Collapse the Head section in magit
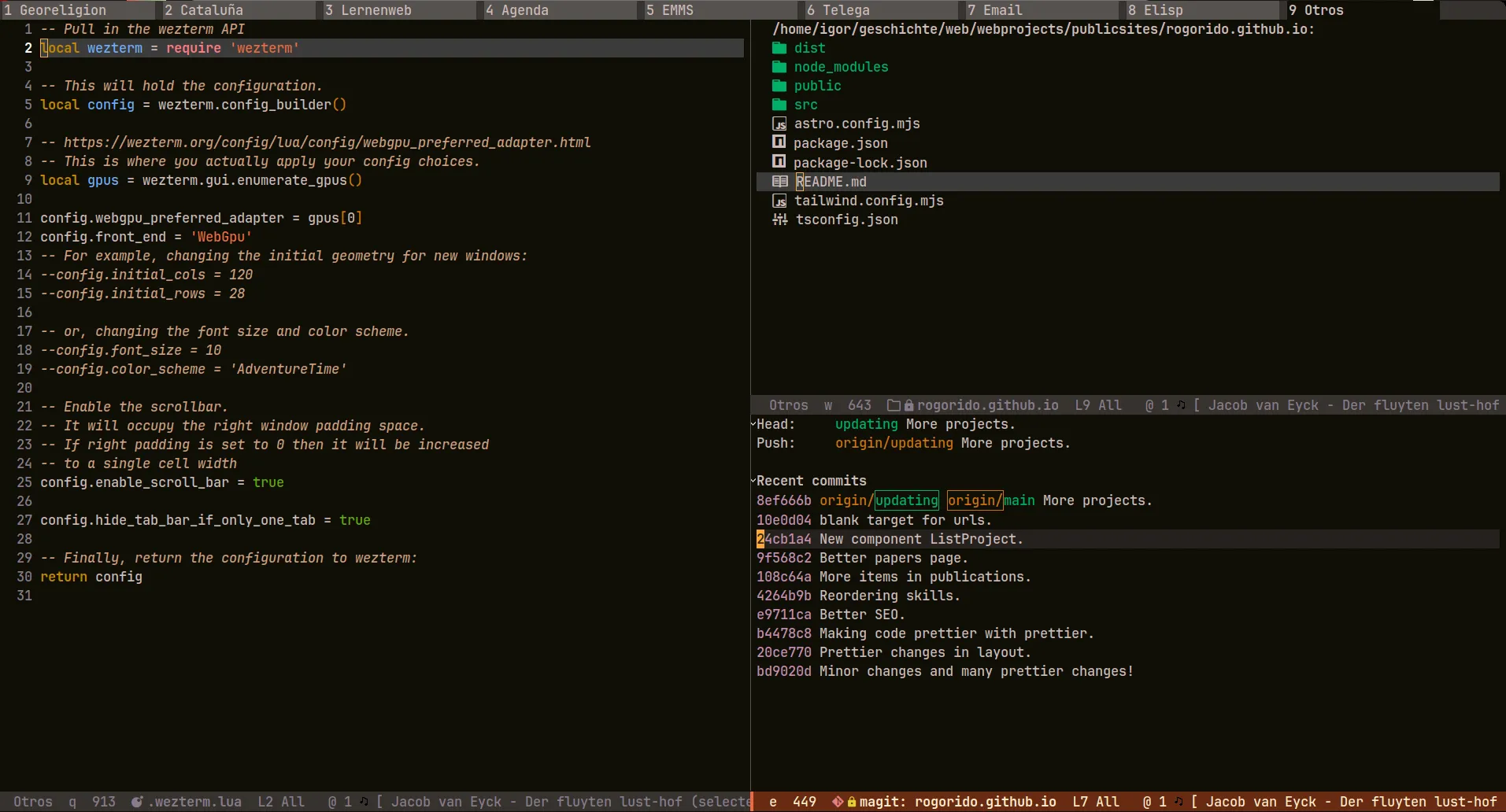This screenshot has height=812, width=1506. (x=753, y=424)
